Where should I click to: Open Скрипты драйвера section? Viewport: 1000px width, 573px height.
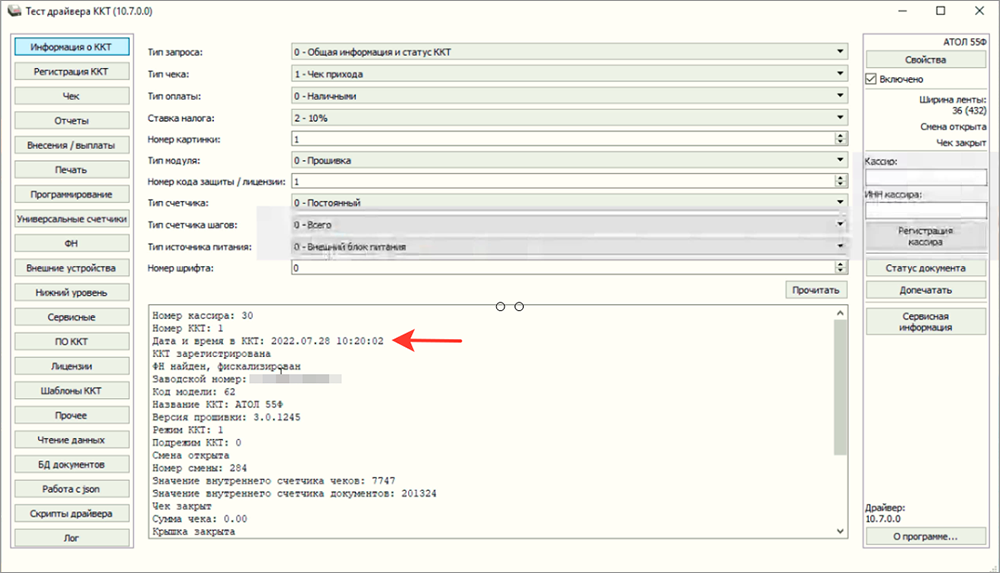point(71,514)
